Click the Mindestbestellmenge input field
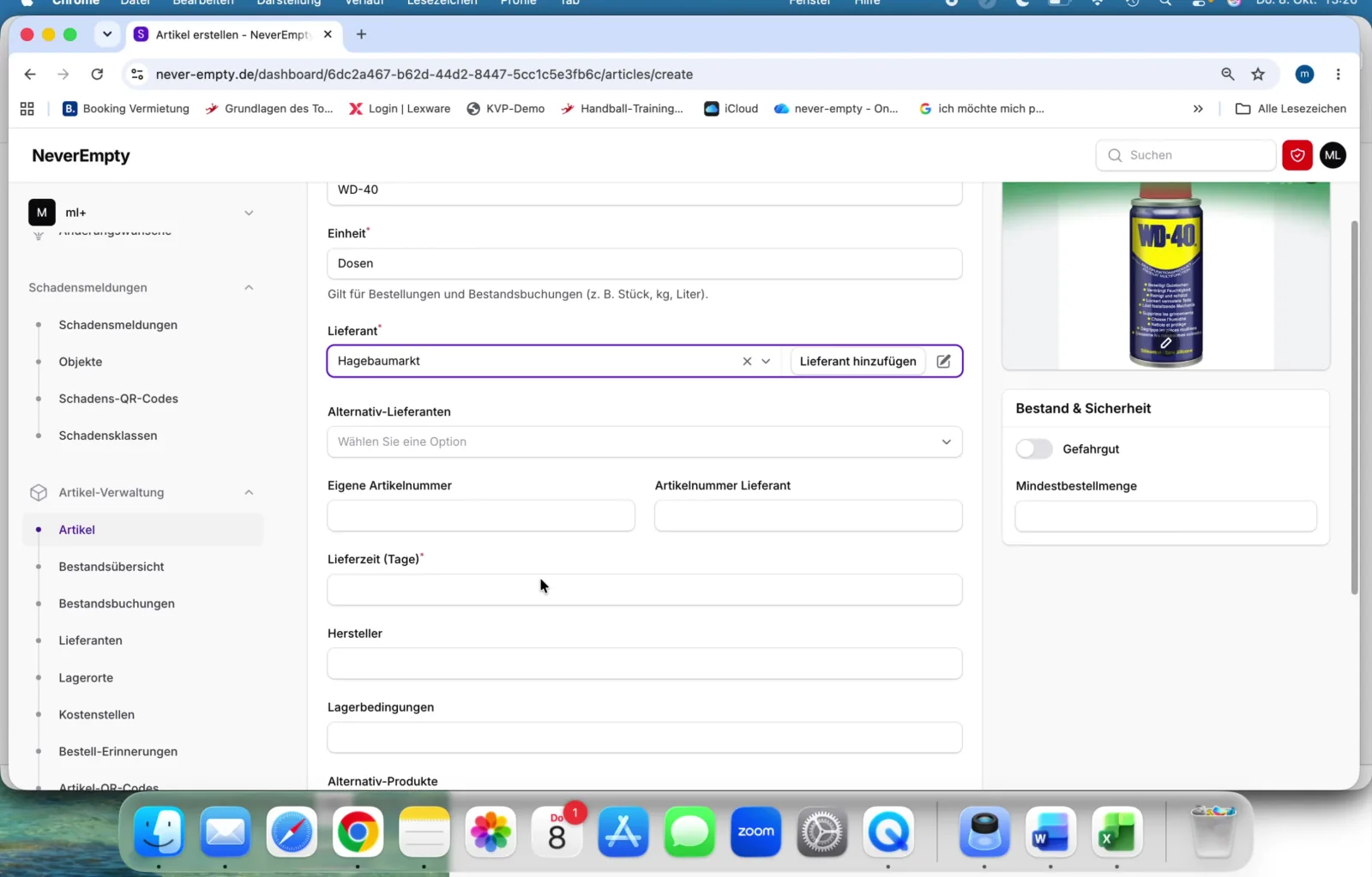Viewport: 1372px width, 877px height. coord(1165,516)
